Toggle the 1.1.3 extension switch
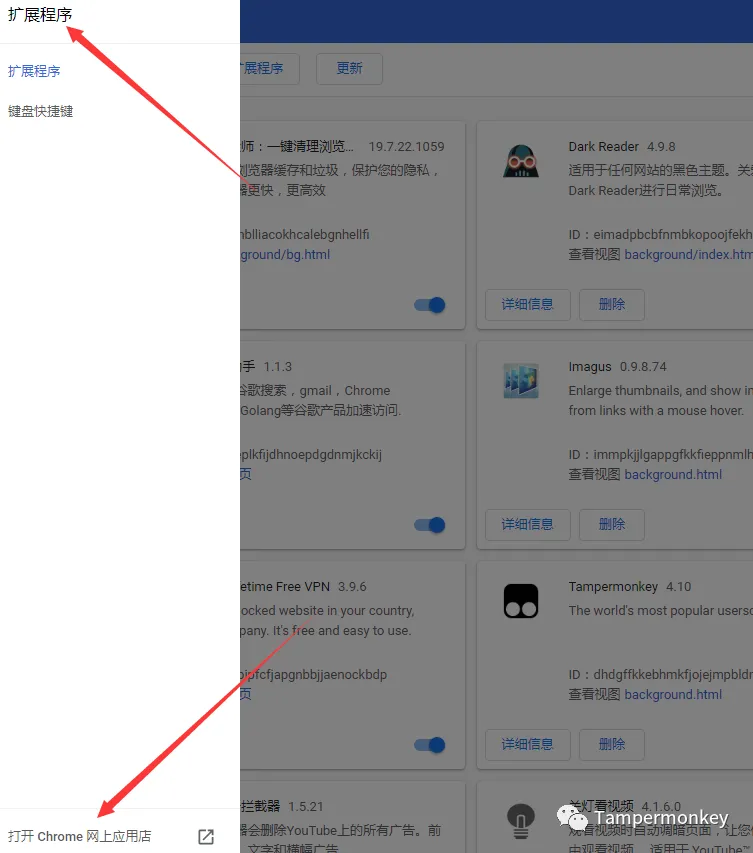Image resolution: width=753 pixels, height=853 pixels. pos(430,525)
